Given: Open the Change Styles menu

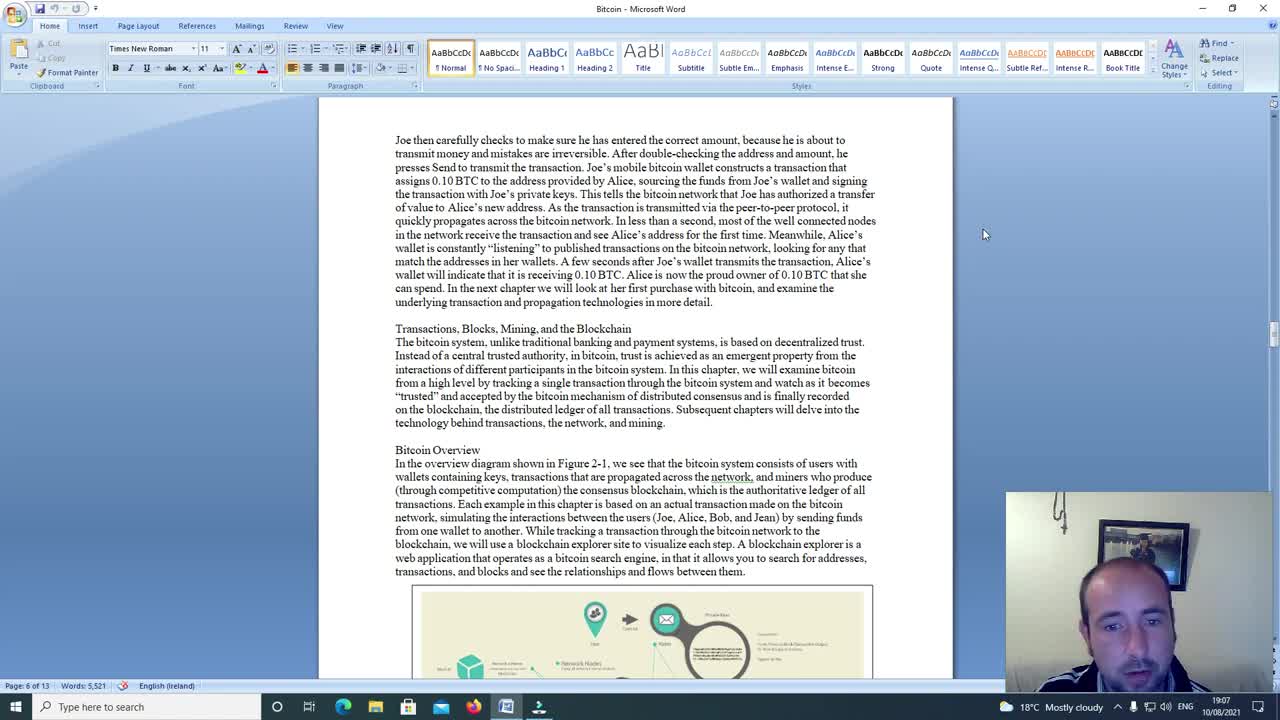Looking at the screenshot, I should 1174,58.
